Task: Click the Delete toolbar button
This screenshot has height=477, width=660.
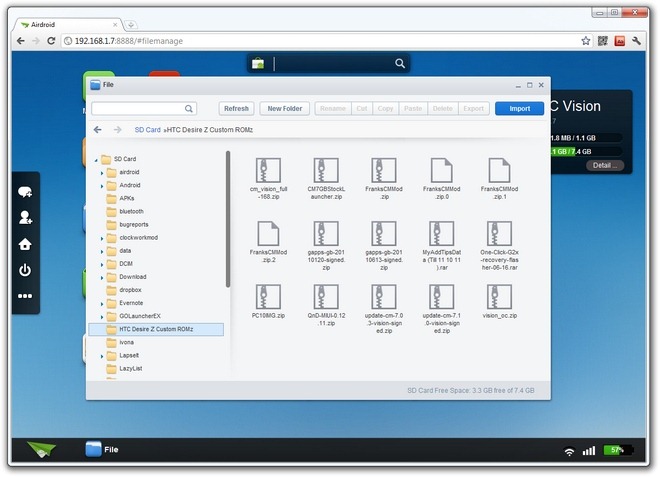Action: [443, 109]
